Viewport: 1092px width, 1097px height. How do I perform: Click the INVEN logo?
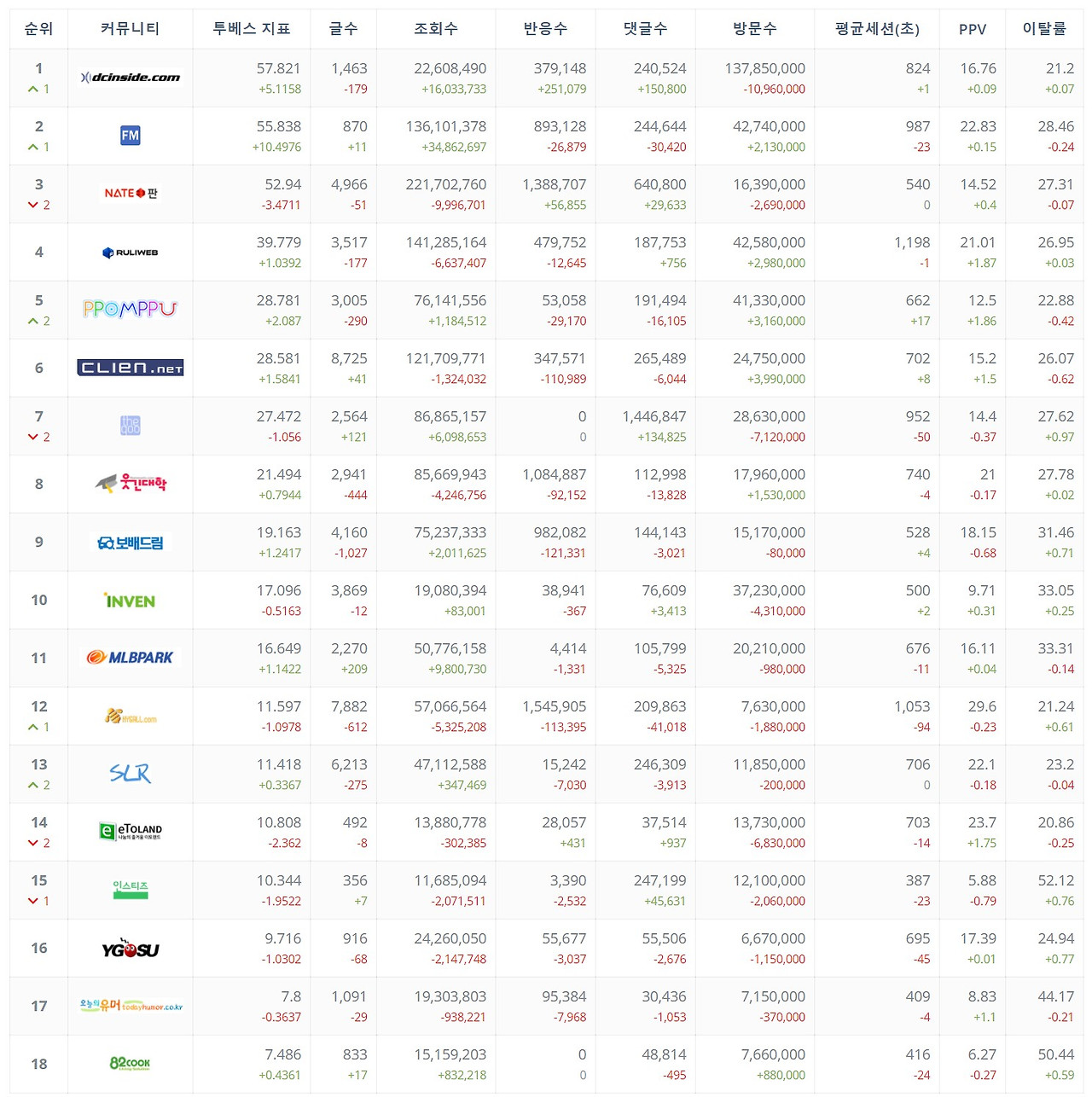[130, 601]
